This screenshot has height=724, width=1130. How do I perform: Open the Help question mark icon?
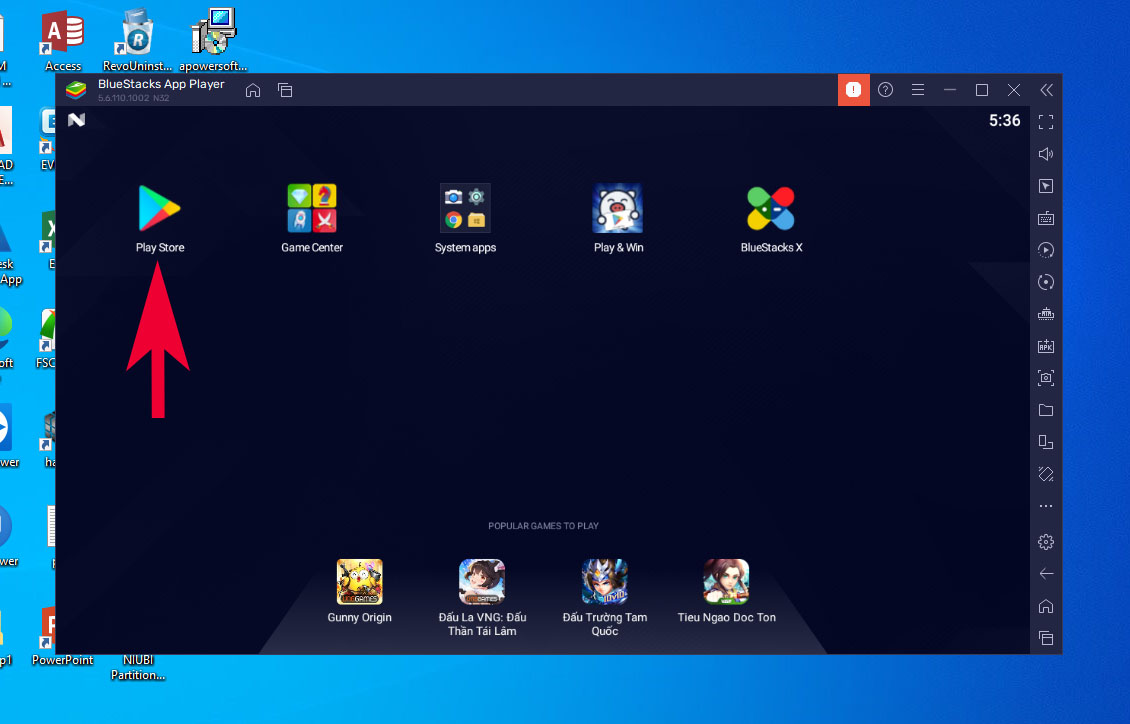click(x=885, y=90)
